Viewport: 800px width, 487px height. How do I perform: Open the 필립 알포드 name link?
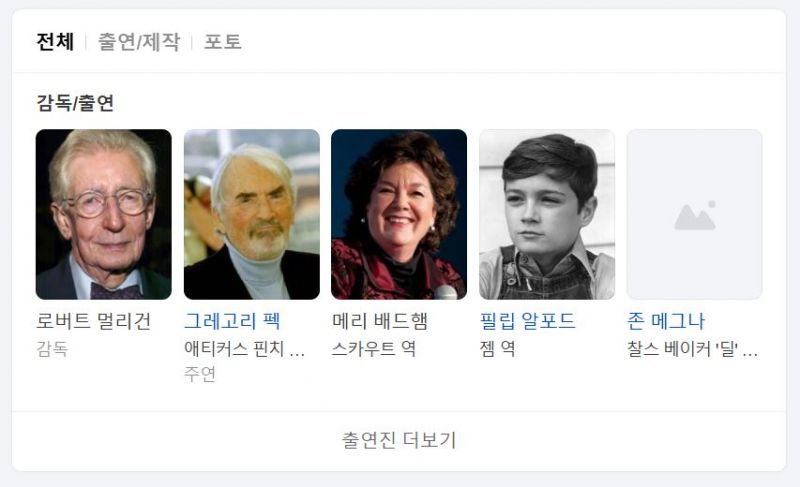(x=528, y=321)
